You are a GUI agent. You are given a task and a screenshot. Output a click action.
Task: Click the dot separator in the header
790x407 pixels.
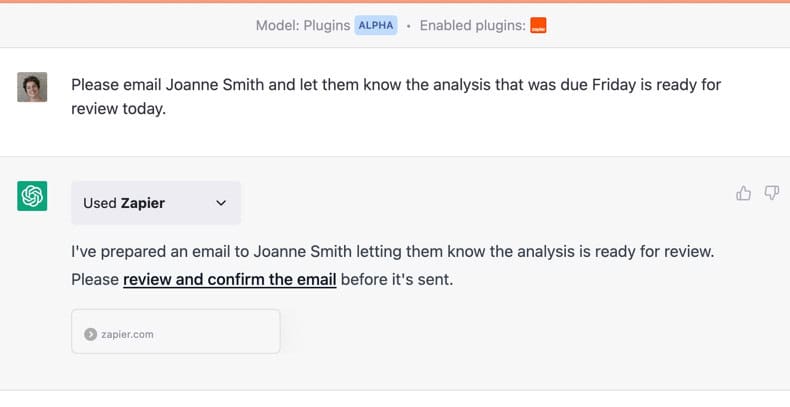(409, 26)
